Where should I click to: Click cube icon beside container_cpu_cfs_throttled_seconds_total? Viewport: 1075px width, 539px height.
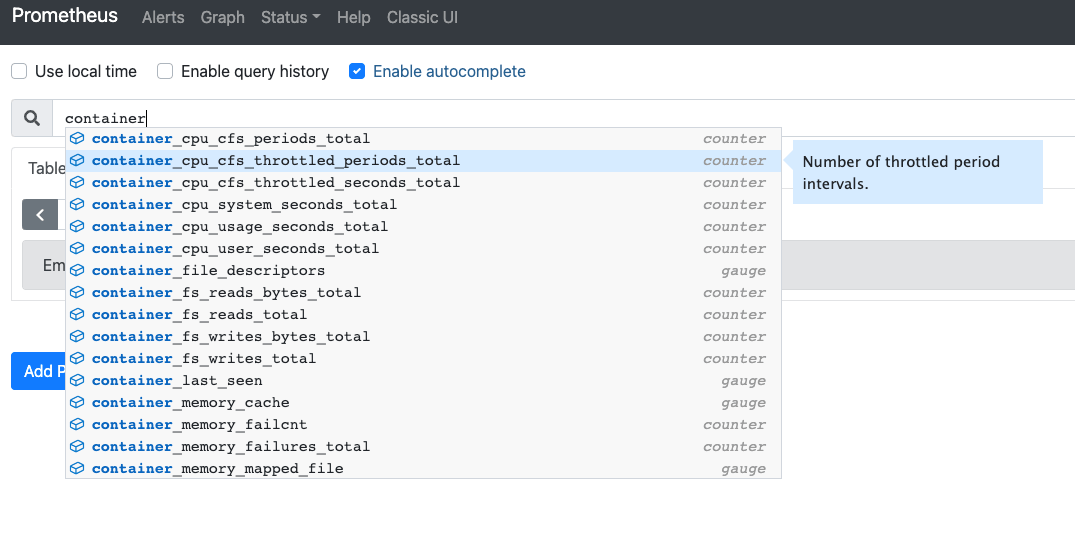(77, 182)
